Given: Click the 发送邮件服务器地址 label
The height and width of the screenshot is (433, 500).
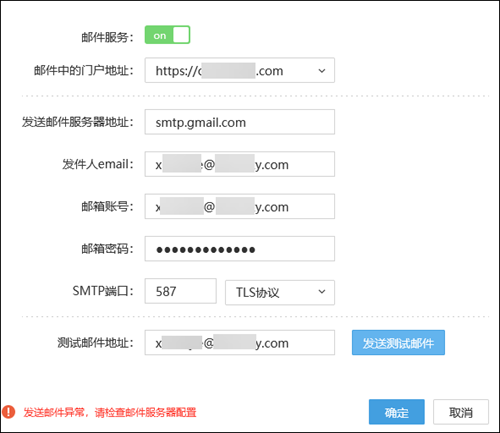Looking at the screenshot, I should pos(78,122).
